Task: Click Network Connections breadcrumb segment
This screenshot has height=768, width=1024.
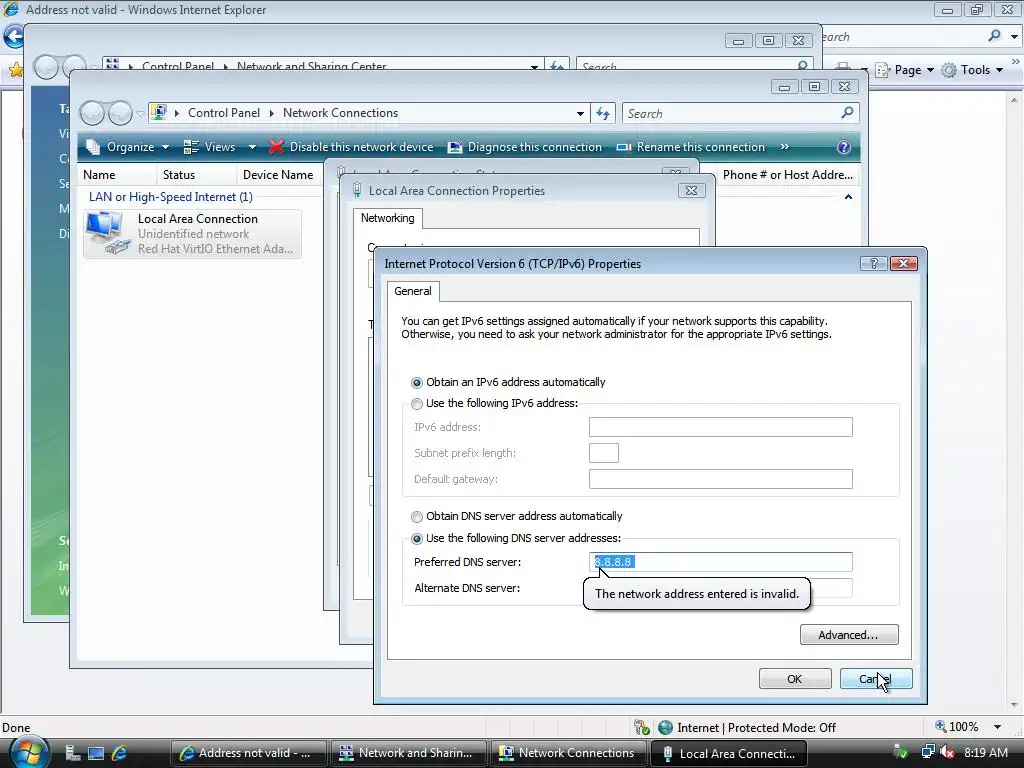Action: pos(340,113)
